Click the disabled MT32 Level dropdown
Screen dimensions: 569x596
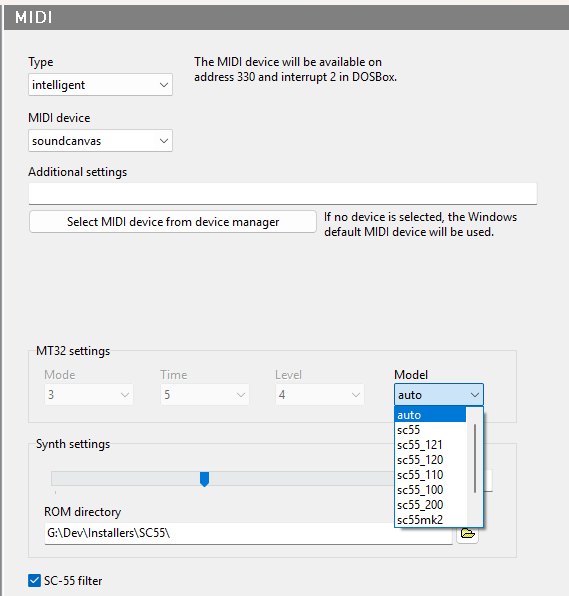[320, 395]
